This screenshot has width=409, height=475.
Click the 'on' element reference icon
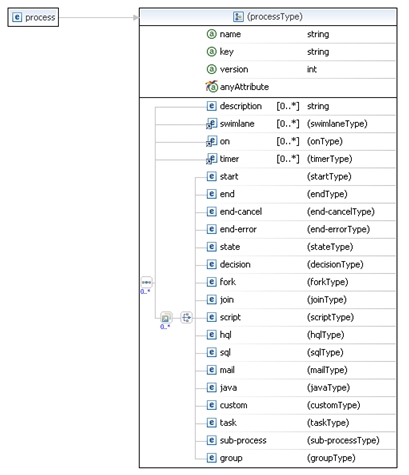212,141
